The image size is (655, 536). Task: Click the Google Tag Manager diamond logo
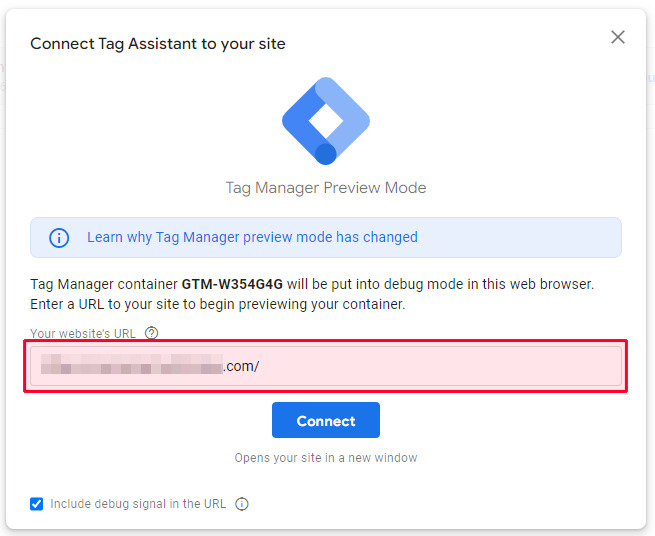pyautogui.click(x=326, y=121)
